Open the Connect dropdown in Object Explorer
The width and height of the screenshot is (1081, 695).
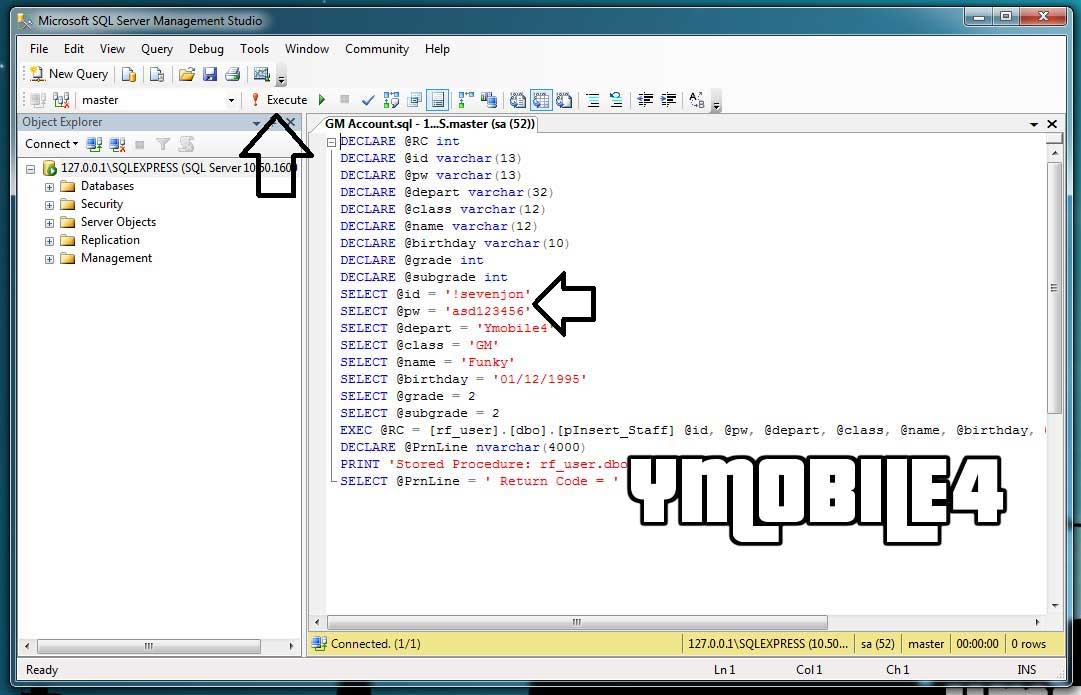[51, 144]
